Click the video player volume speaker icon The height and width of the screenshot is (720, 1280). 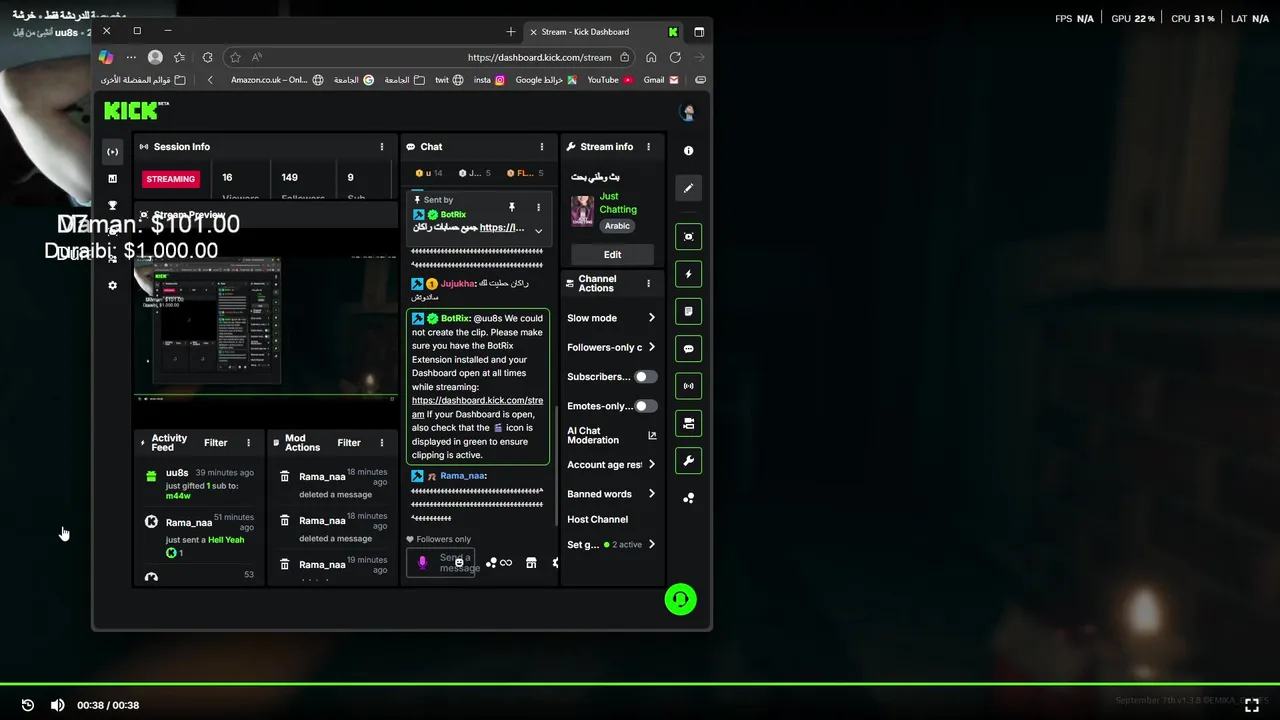coord(58,705)
